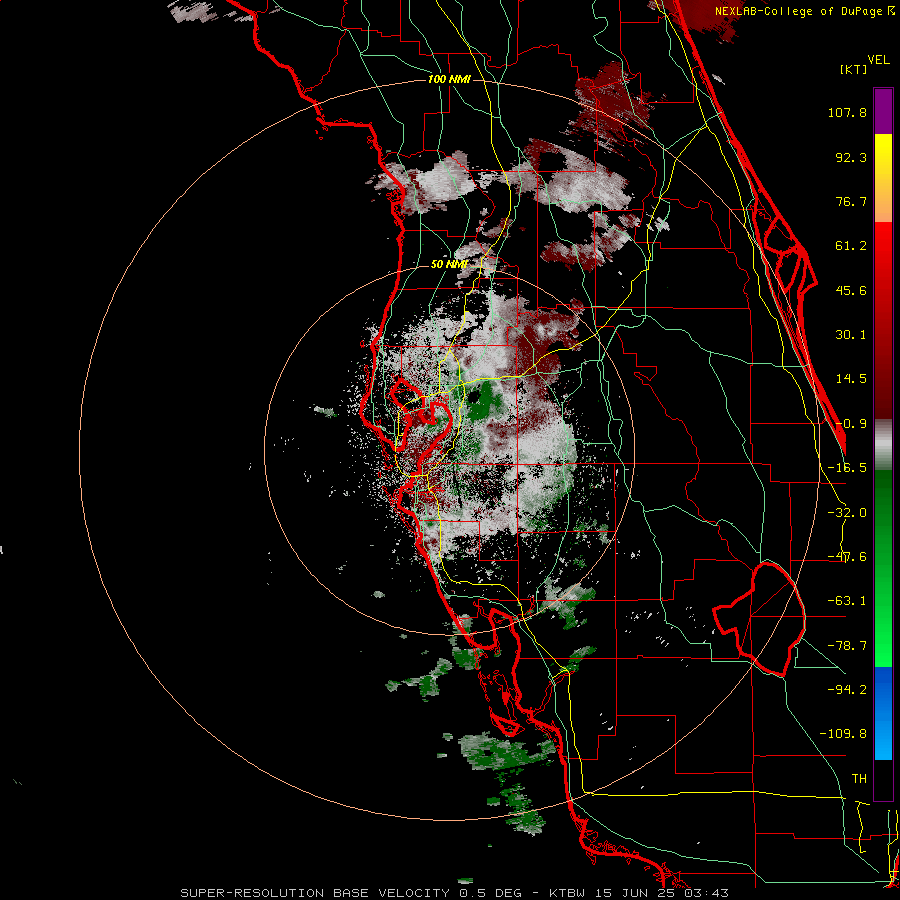The image size is (900, 900).
Task: Click the -109.8 velocity scale value
Action: pos(843,734)
